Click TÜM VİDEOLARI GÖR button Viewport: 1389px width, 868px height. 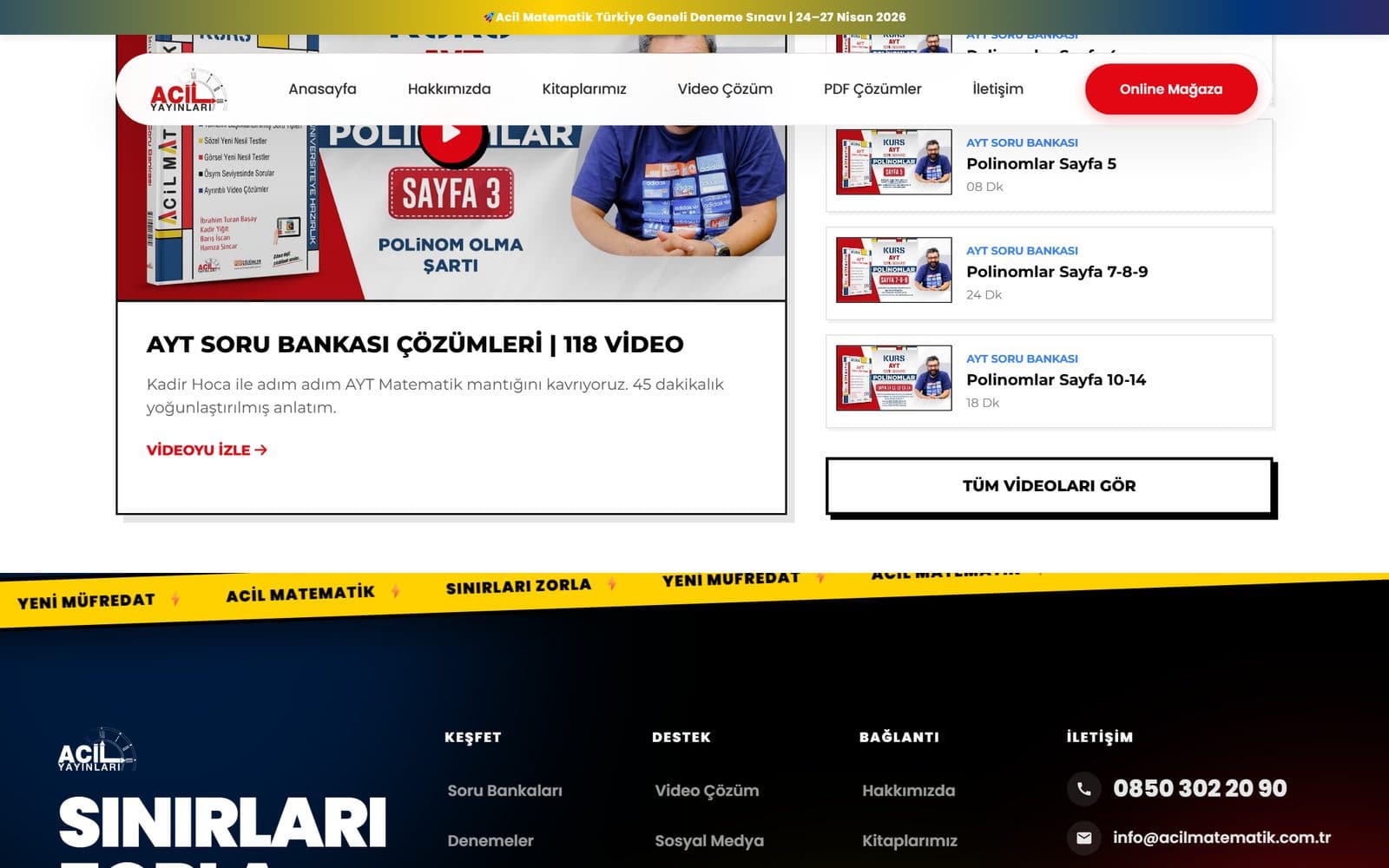tap(1049, 486)
